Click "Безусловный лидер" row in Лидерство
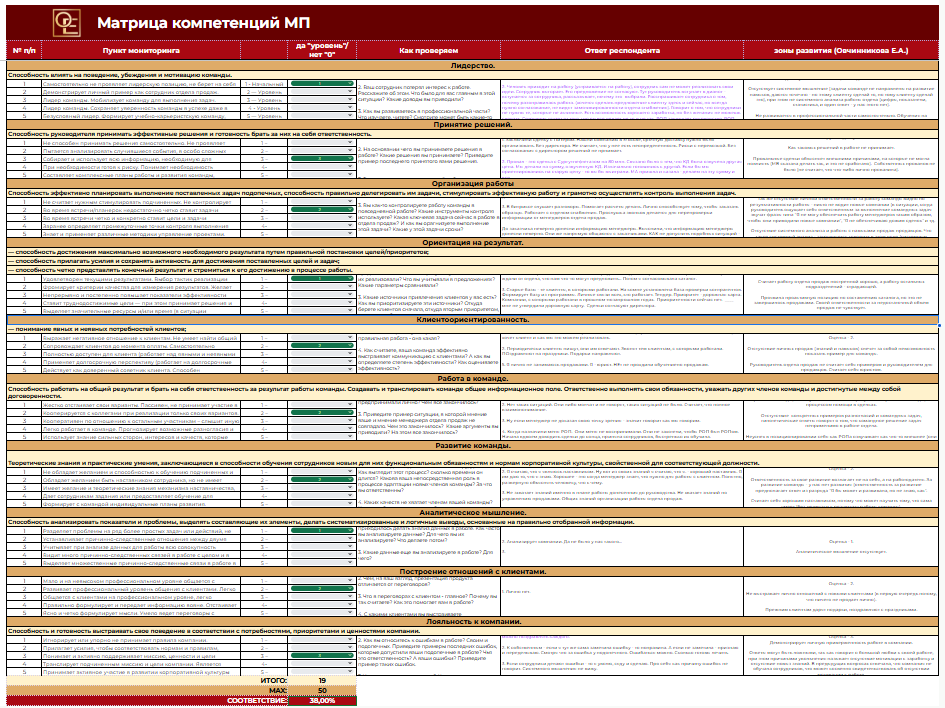 point(141,116)
